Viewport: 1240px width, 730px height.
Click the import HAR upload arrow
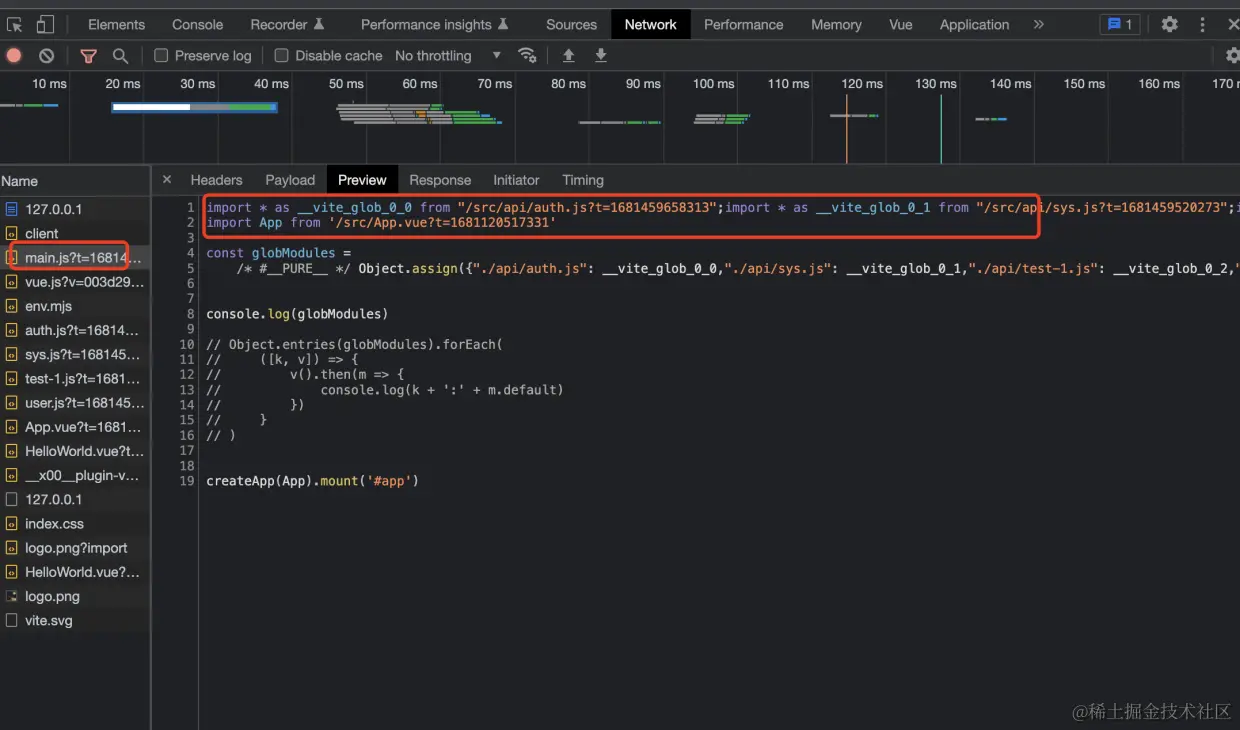point(568,55)
